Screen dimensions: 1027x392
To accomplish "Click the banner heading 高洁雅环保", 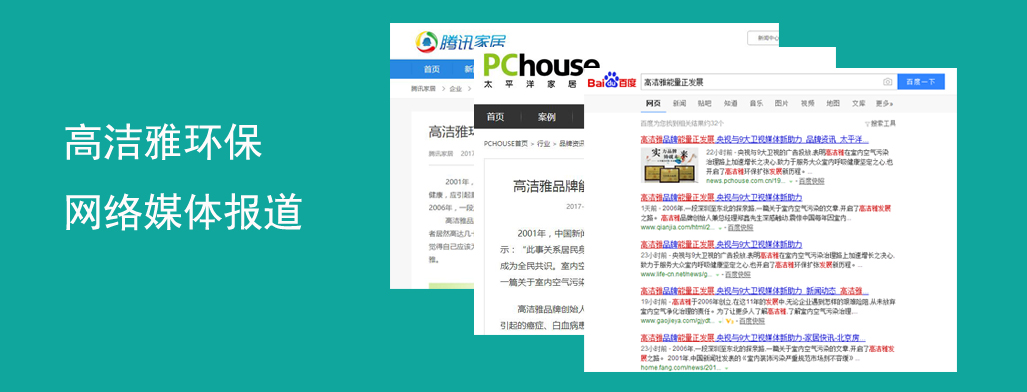I will (x=164, y=142).
